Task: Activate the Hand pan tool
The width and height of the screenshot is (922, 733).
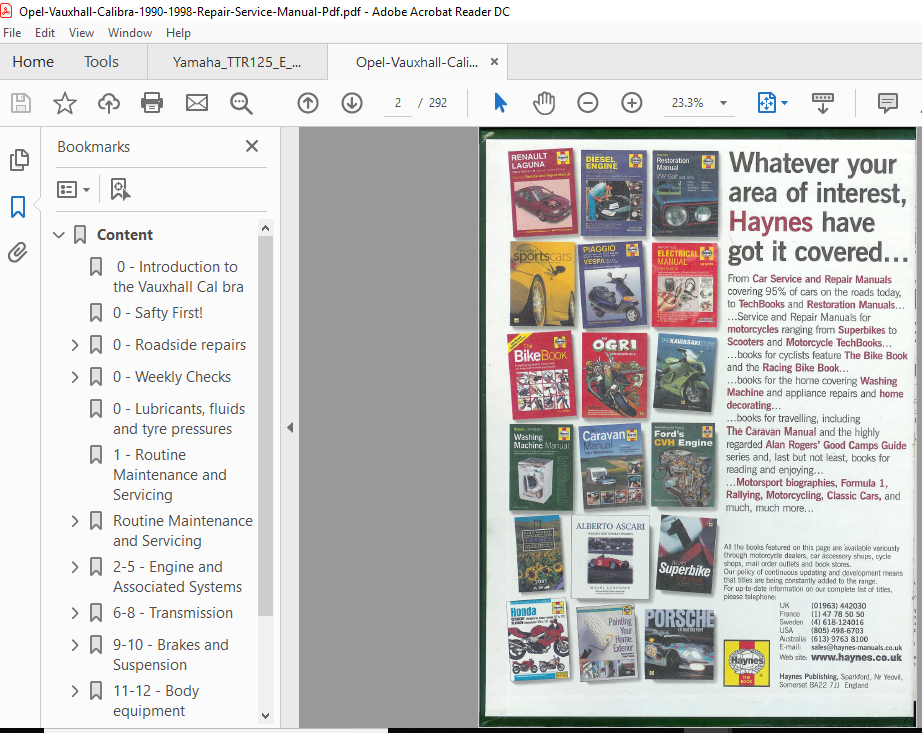Action: pos(544,103)
